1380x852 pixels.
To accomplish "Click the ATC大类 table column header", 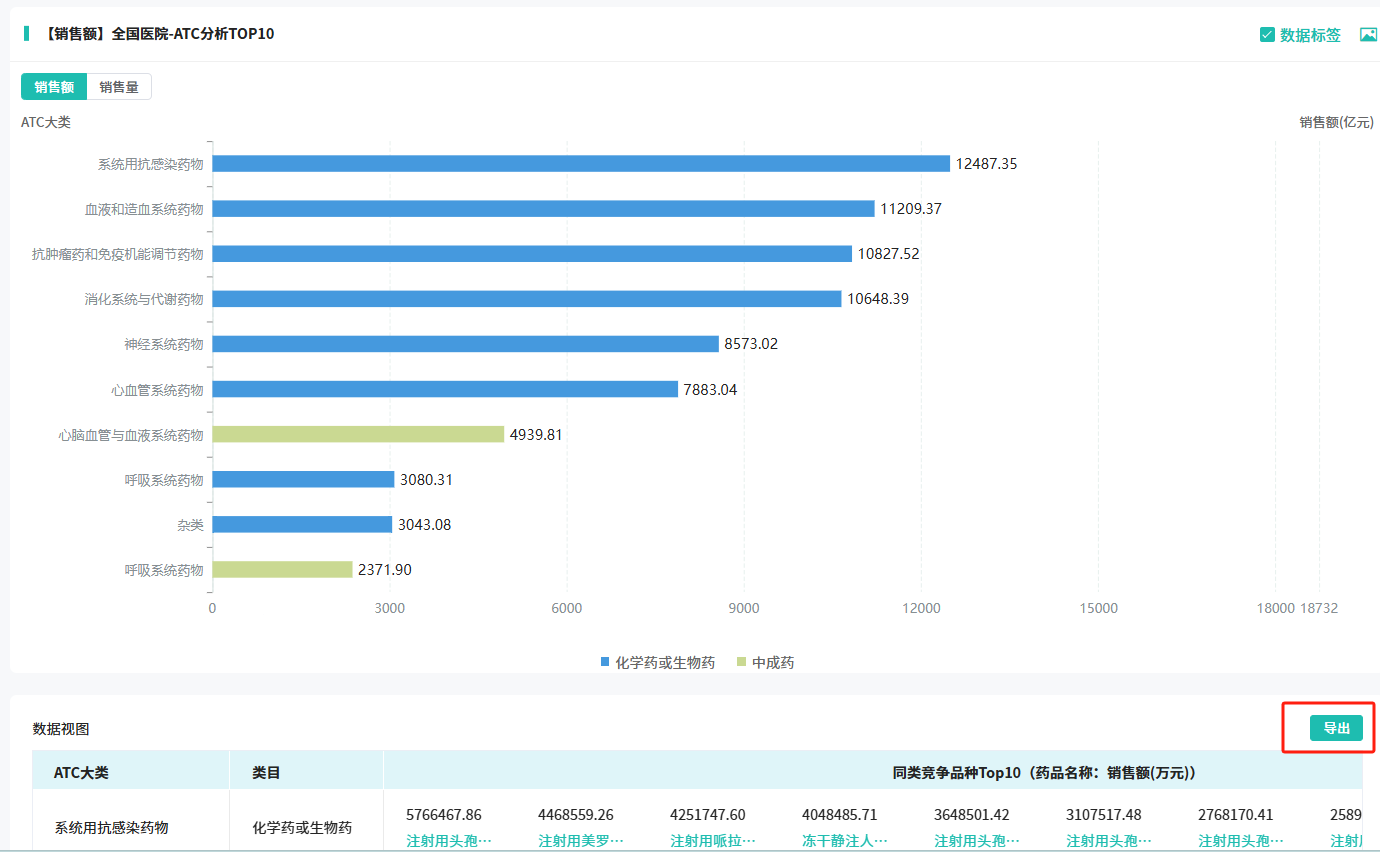I will point(81,772).
